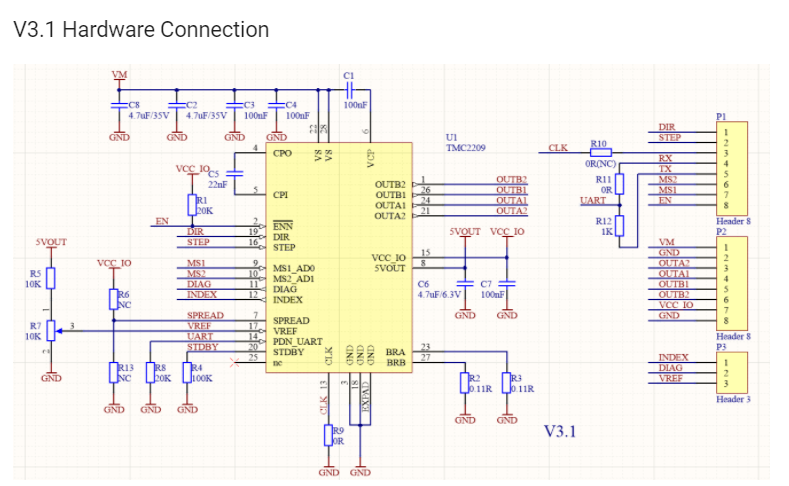This screenshot has width=789, height=486.
Task: Click the EN net label left of pin 2
Action: [x=162, y=221]
